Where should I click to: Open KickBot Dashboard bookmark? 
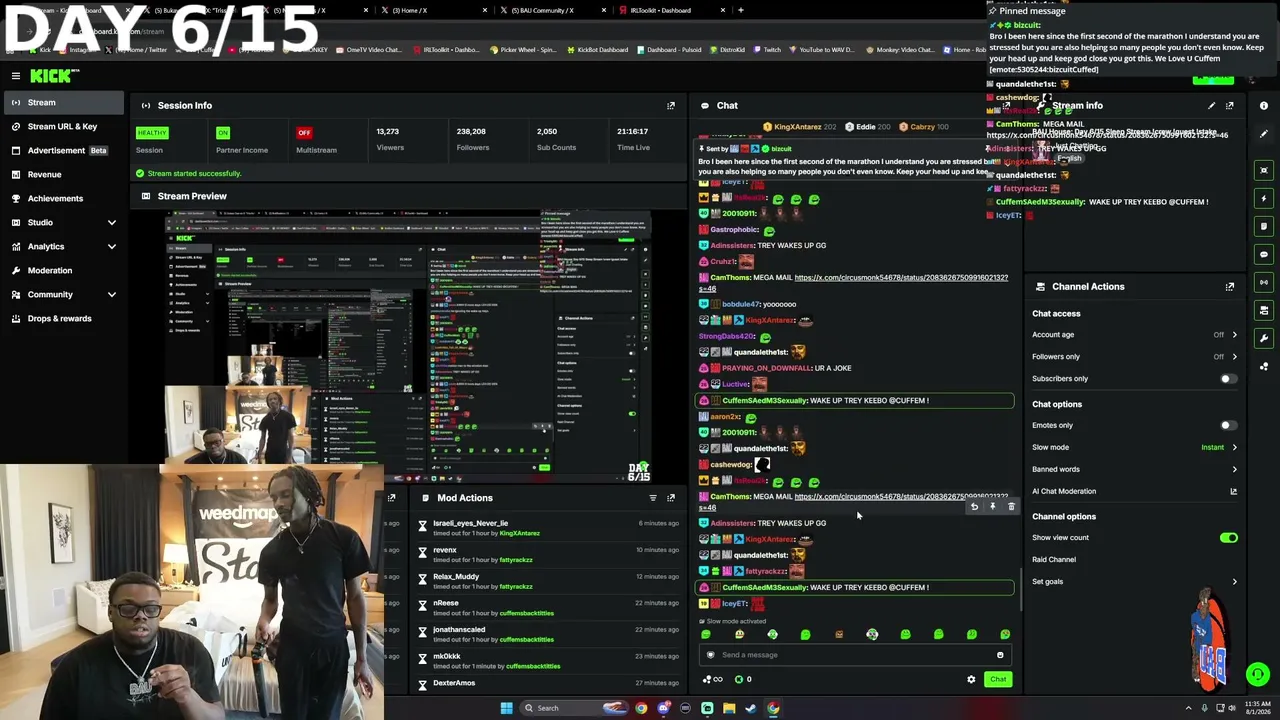pos(598,49)
